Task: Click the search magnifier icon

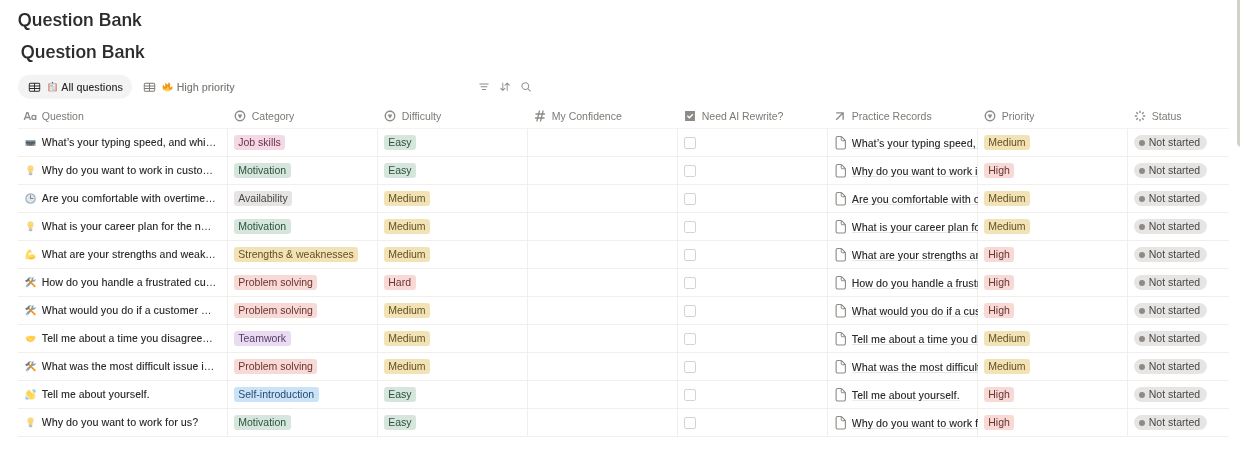Action: (526, 87)
